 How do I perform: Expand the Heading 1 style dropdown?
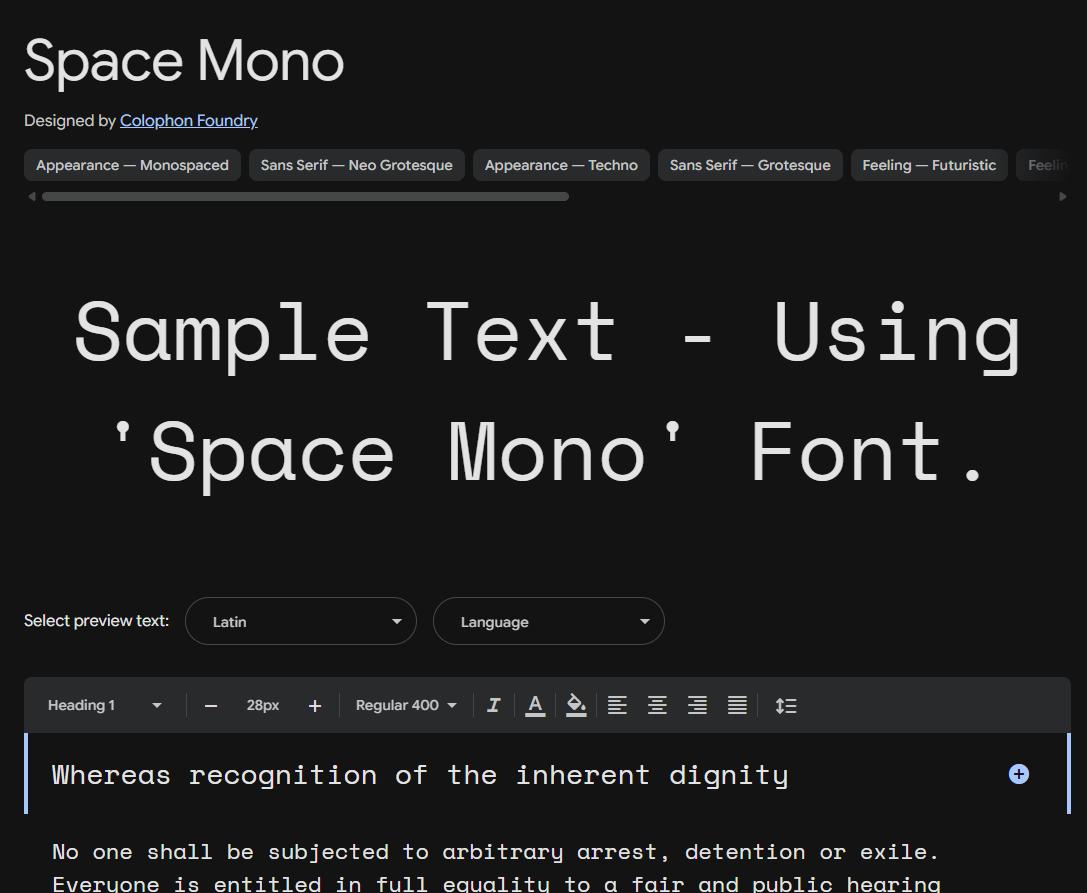point(105,706)
